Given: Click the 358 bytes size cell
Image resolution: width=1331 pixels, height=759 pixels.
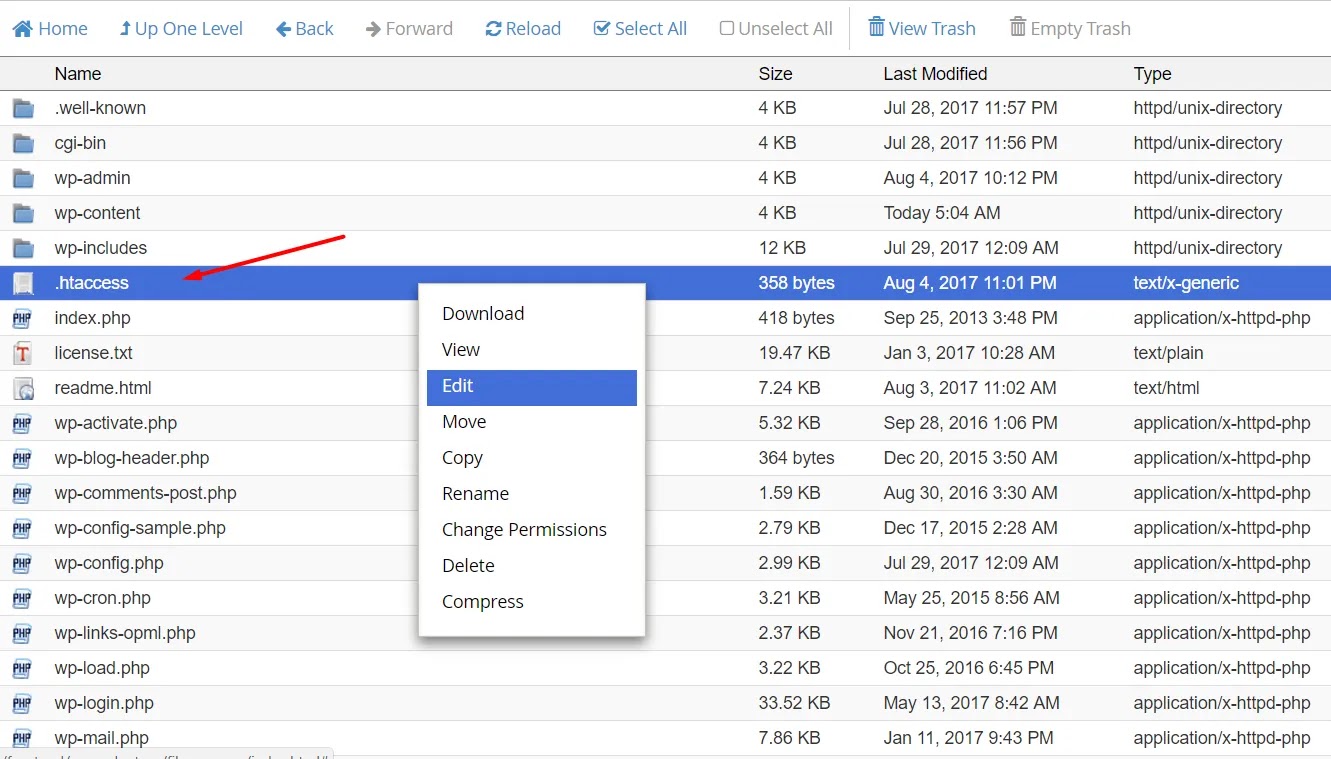Looking at the screenshot, I should (x=796, y=283).
